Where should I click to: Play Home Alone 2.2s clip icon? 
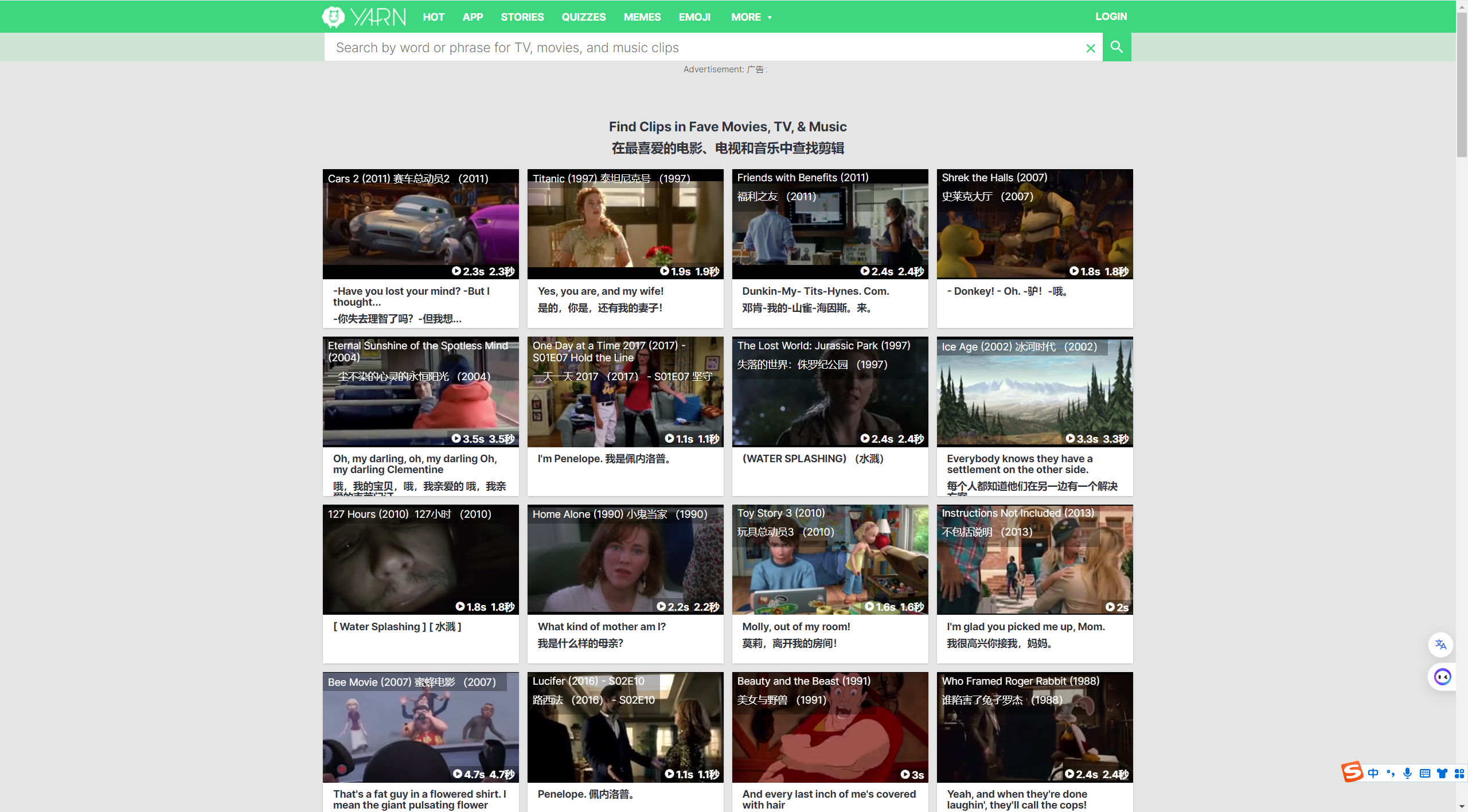(661, 606)
